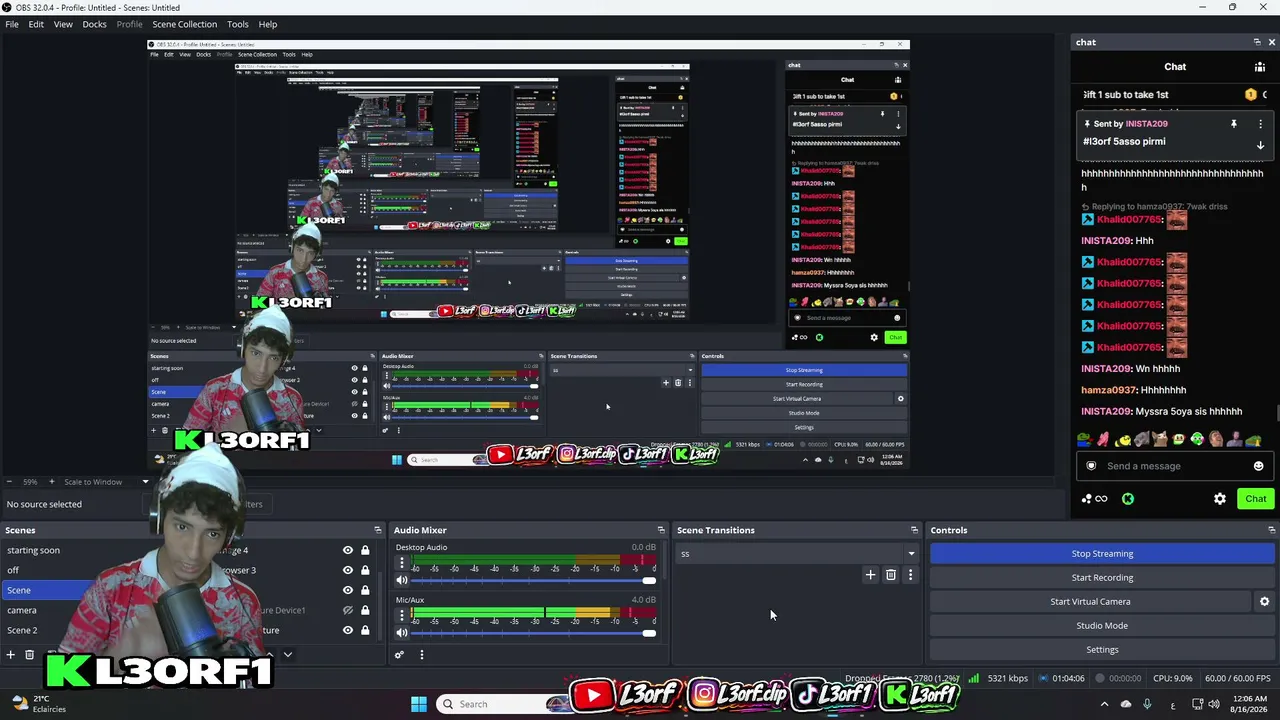Open the Scene Collection menu
This screenshot has width=1280, height=720.
tap(184, 24)
